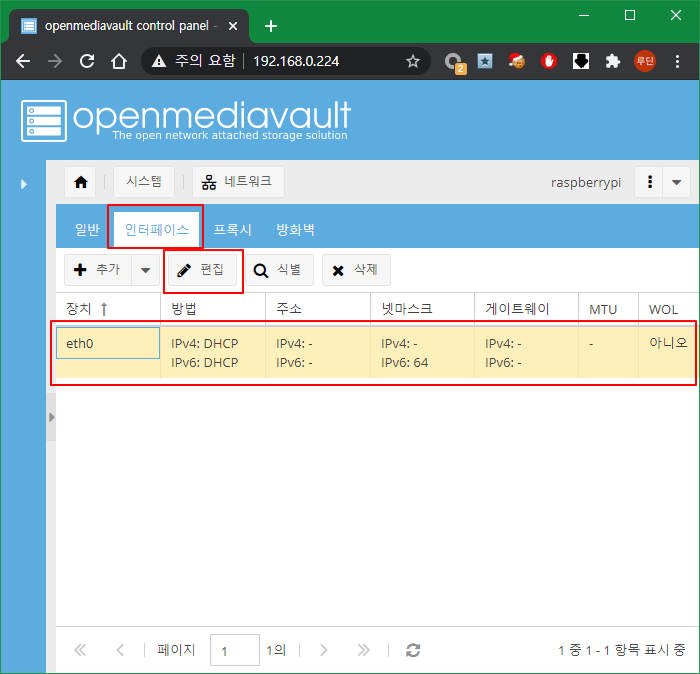
Task: Switch to the 프록시 tab
Action: (232, 229)
